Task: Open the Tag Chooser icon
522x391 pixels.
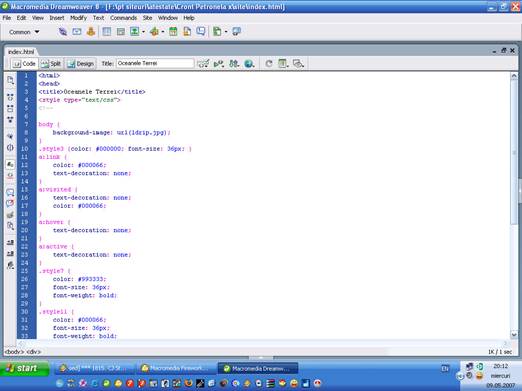Action: pos(236,32)
